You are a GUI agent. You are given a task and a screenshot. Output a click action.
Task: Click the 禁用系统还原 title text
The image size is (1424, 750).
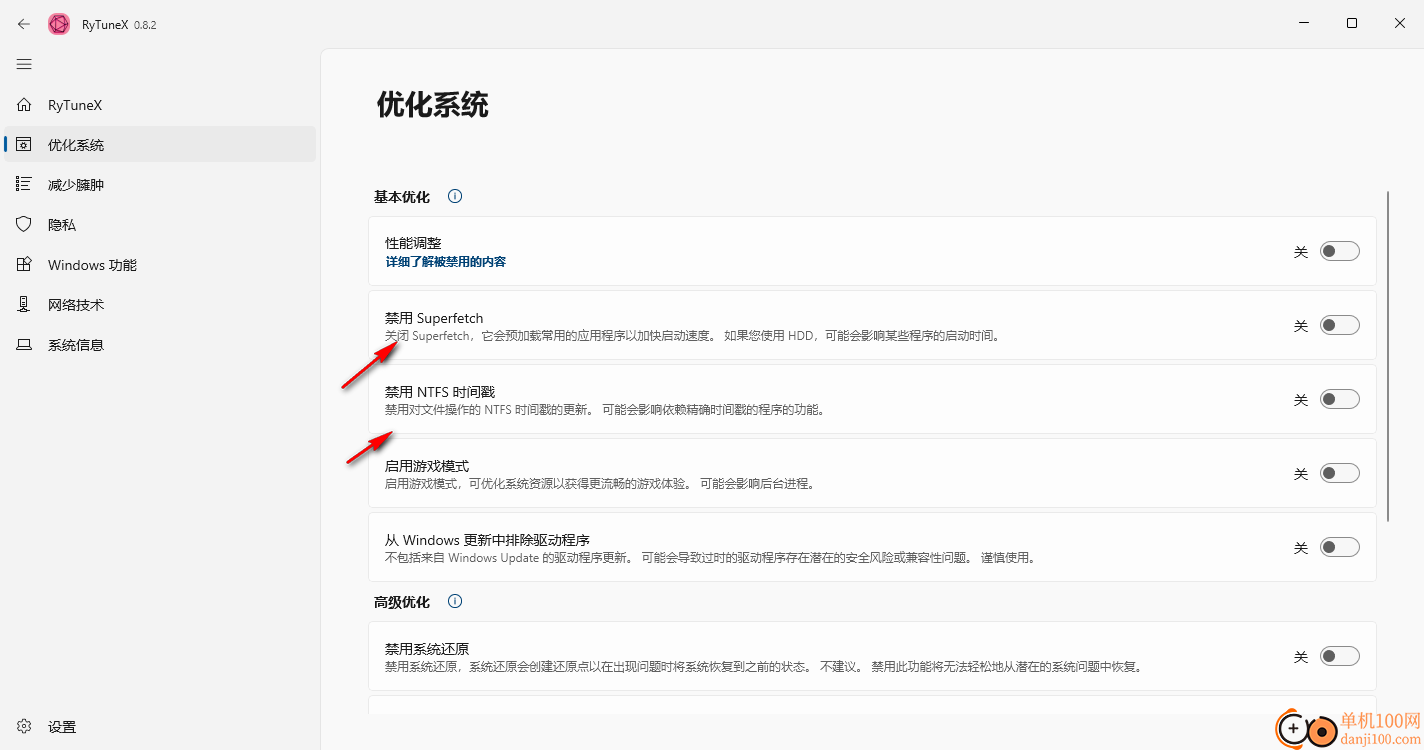click(x=427, y=649)
